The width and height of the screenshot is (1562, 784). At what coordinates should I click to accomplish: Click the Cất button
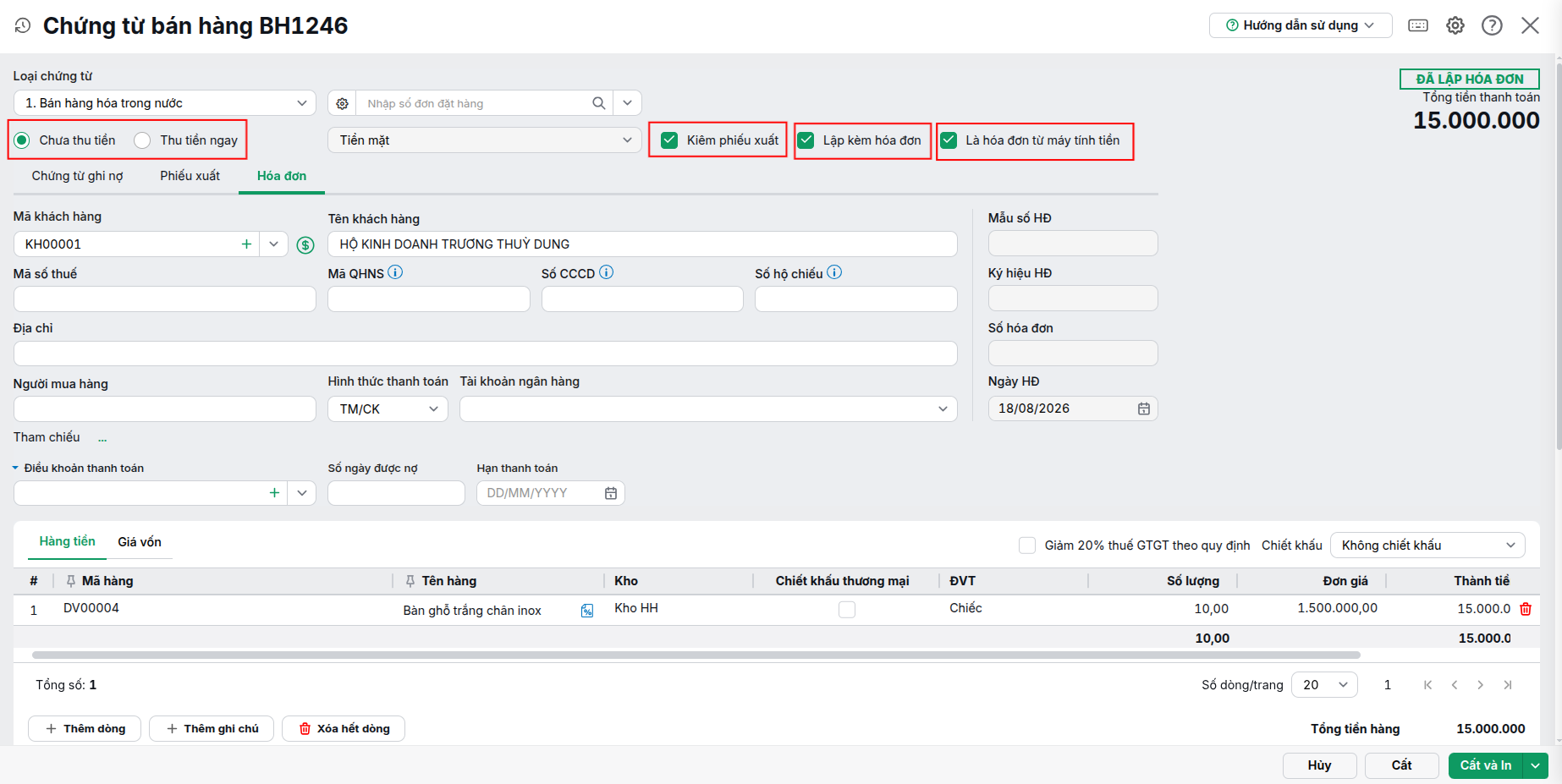click(1401, 765)
